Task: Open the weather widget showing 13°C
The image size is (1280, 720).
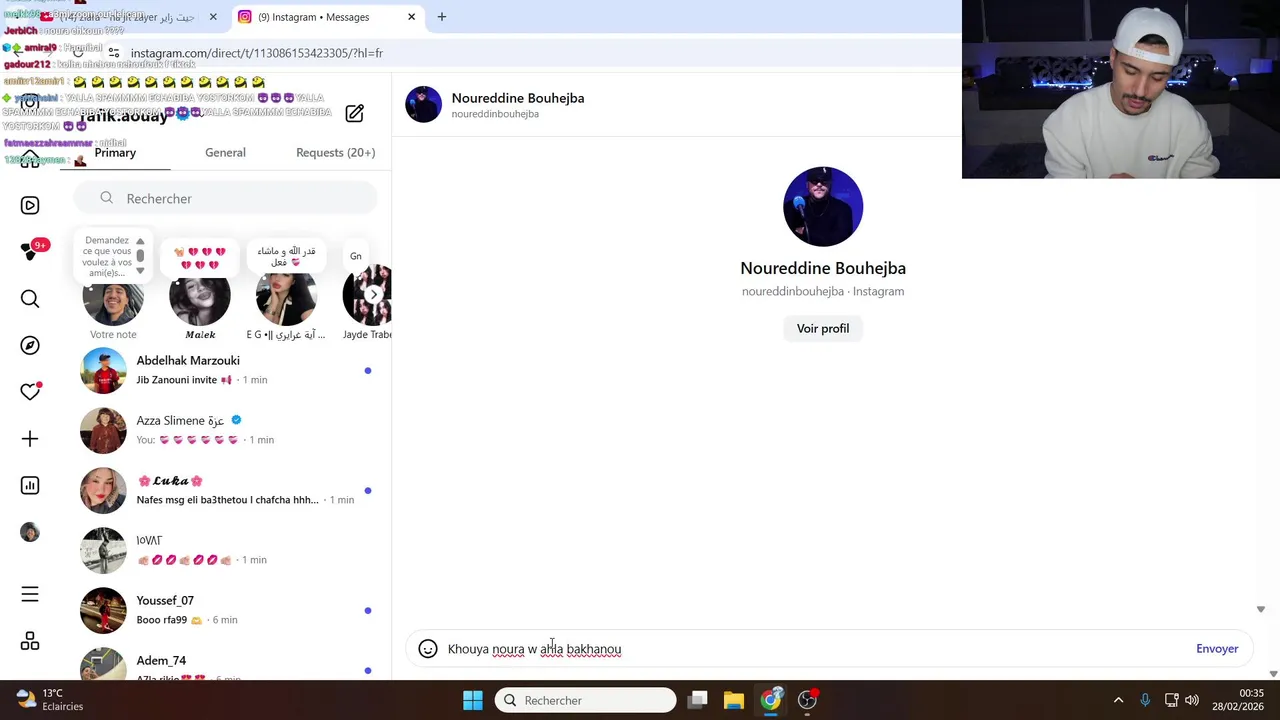Action: pyautogui.click(x=50, y=700)
